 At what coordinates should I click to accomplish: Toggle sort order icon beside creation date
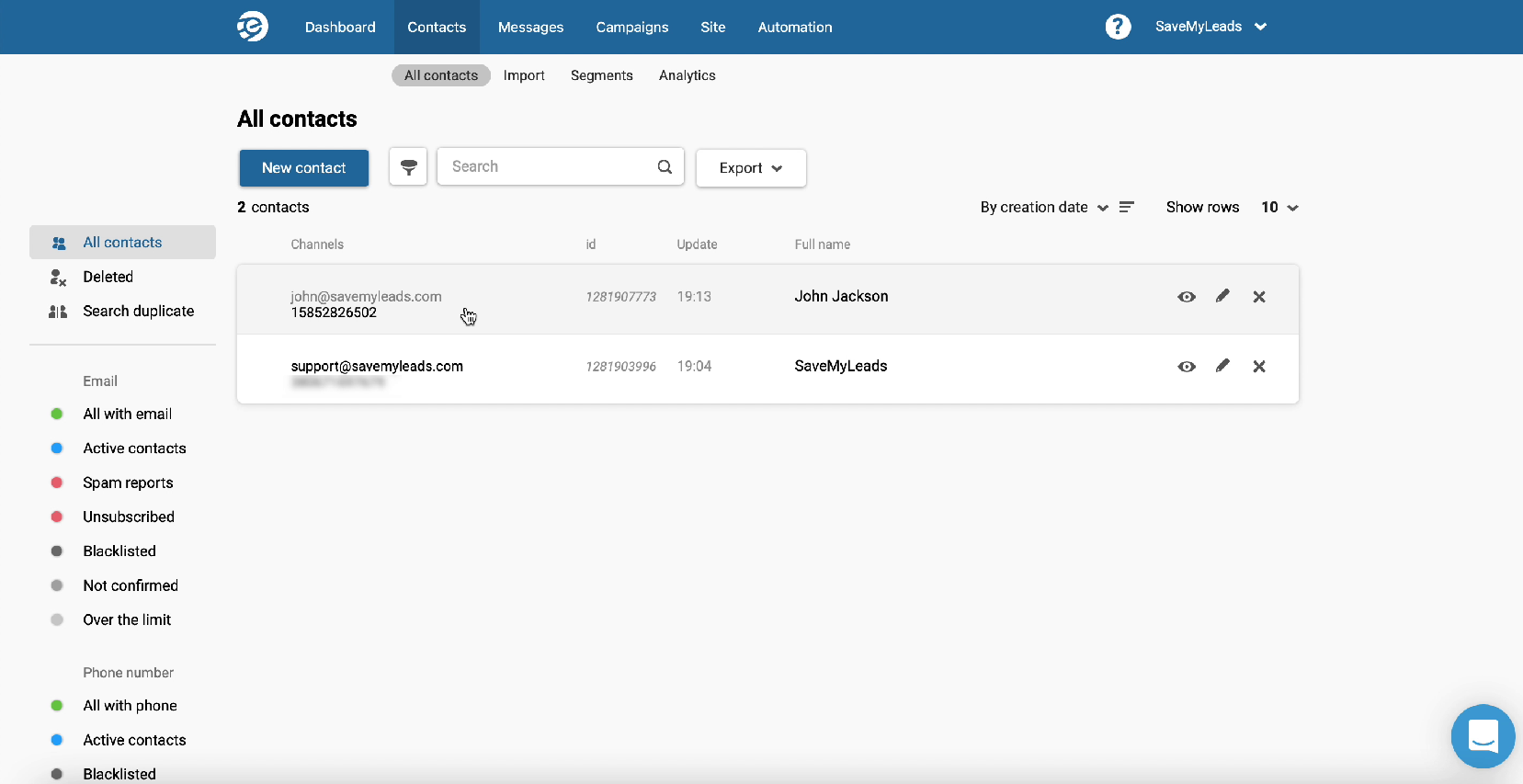1126,207
